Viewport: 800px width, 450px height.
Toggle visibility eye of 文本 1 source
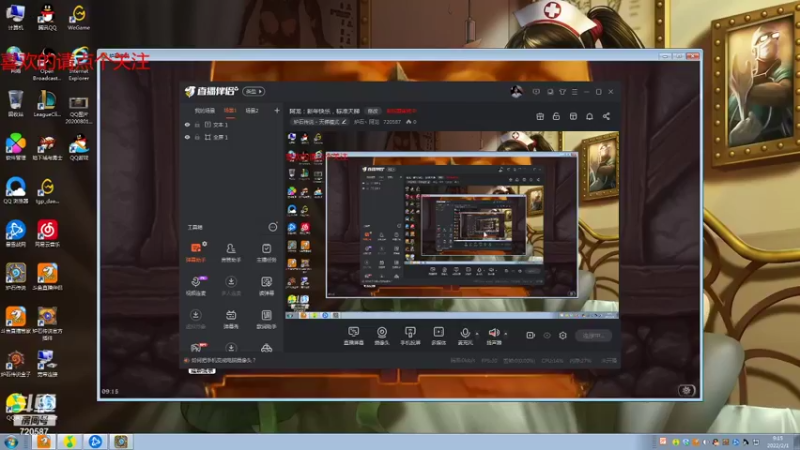tap(187, 124)
